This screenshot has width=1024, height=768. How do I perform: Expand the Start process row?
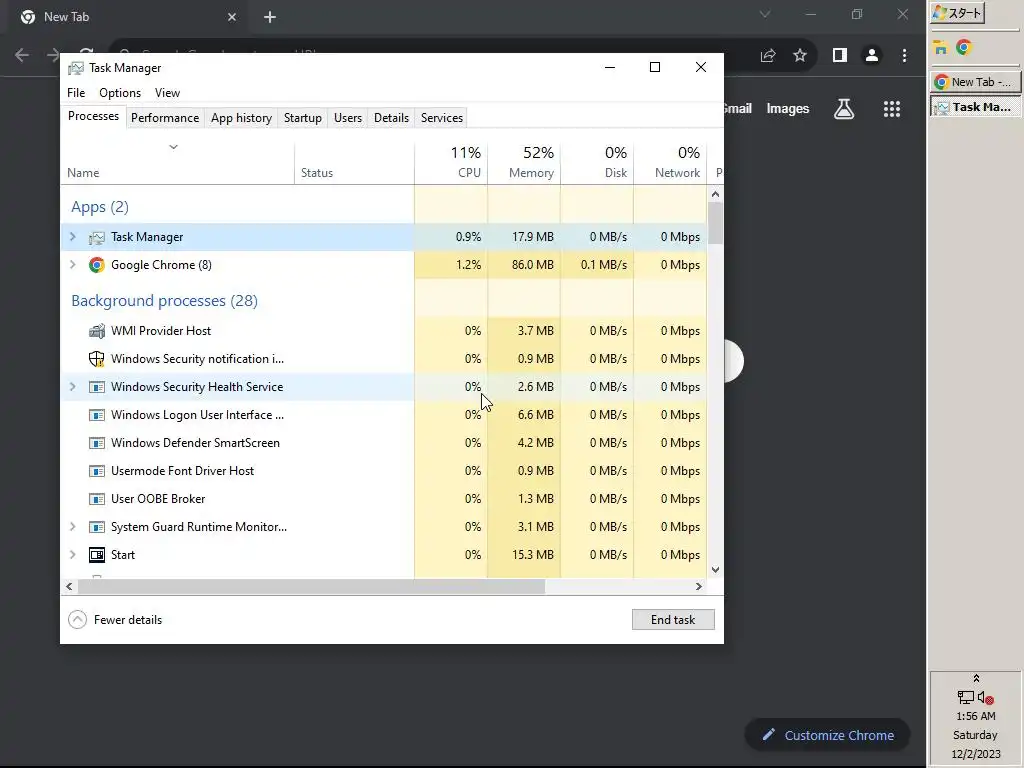pos(73,554)
